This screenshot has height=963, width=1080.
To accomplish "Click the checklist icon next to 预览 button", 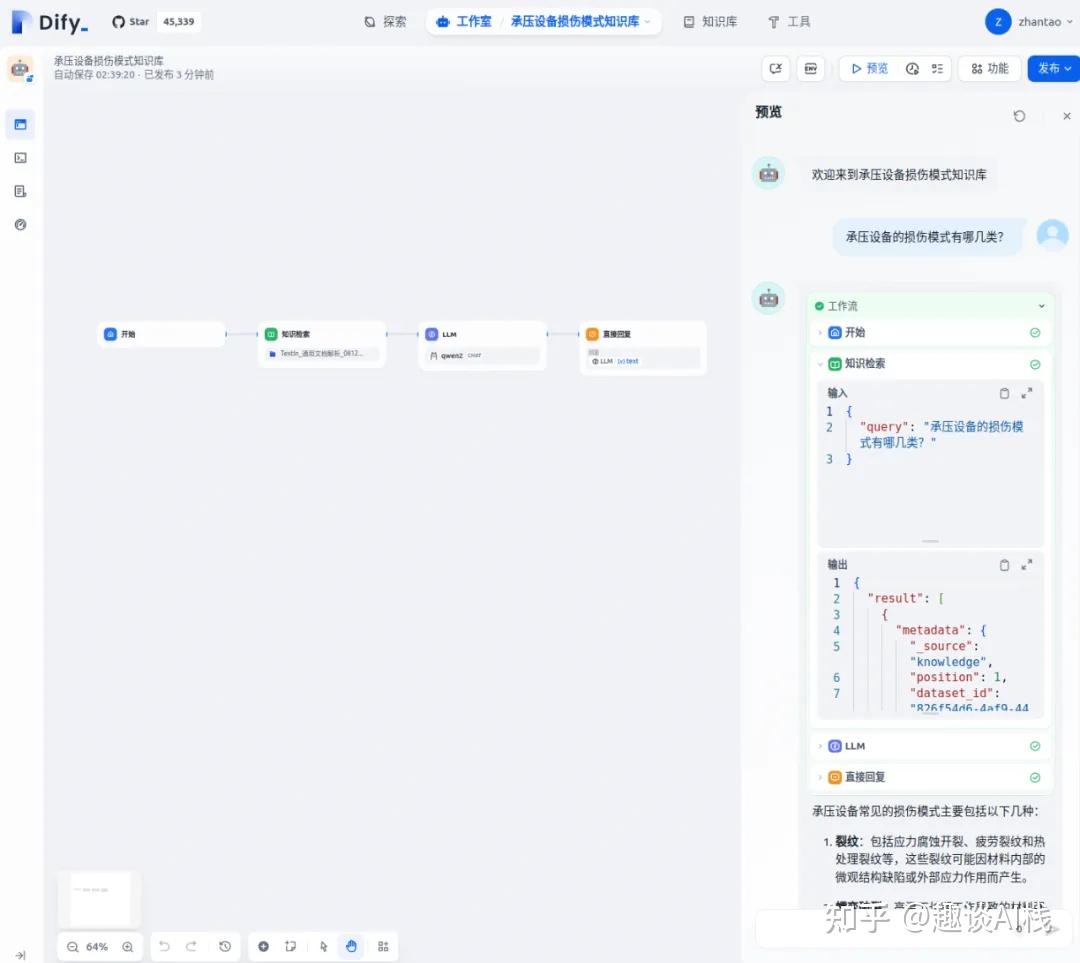I will coord(936,68).
